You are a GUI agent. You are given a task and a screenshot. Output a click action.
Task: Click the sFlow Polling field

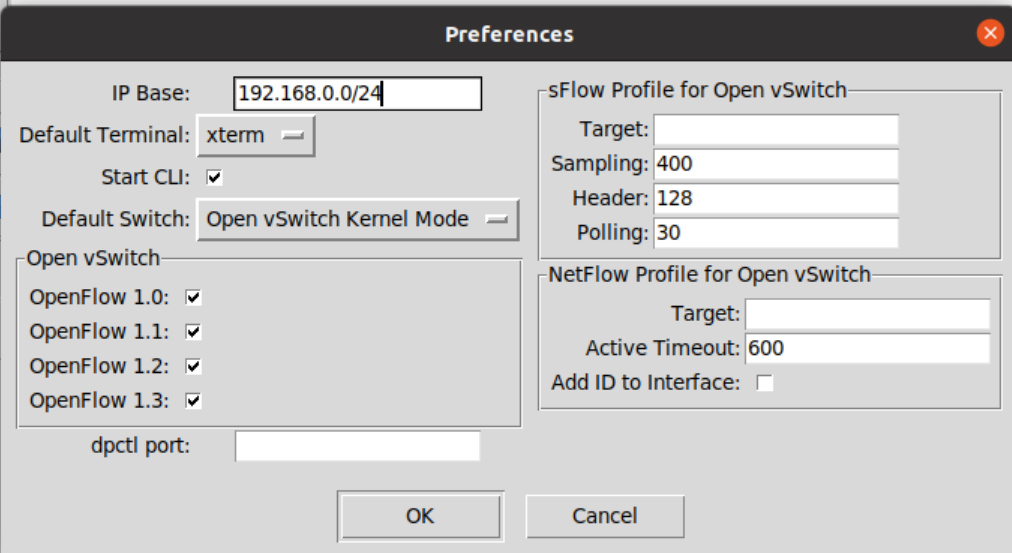point(776,232)
